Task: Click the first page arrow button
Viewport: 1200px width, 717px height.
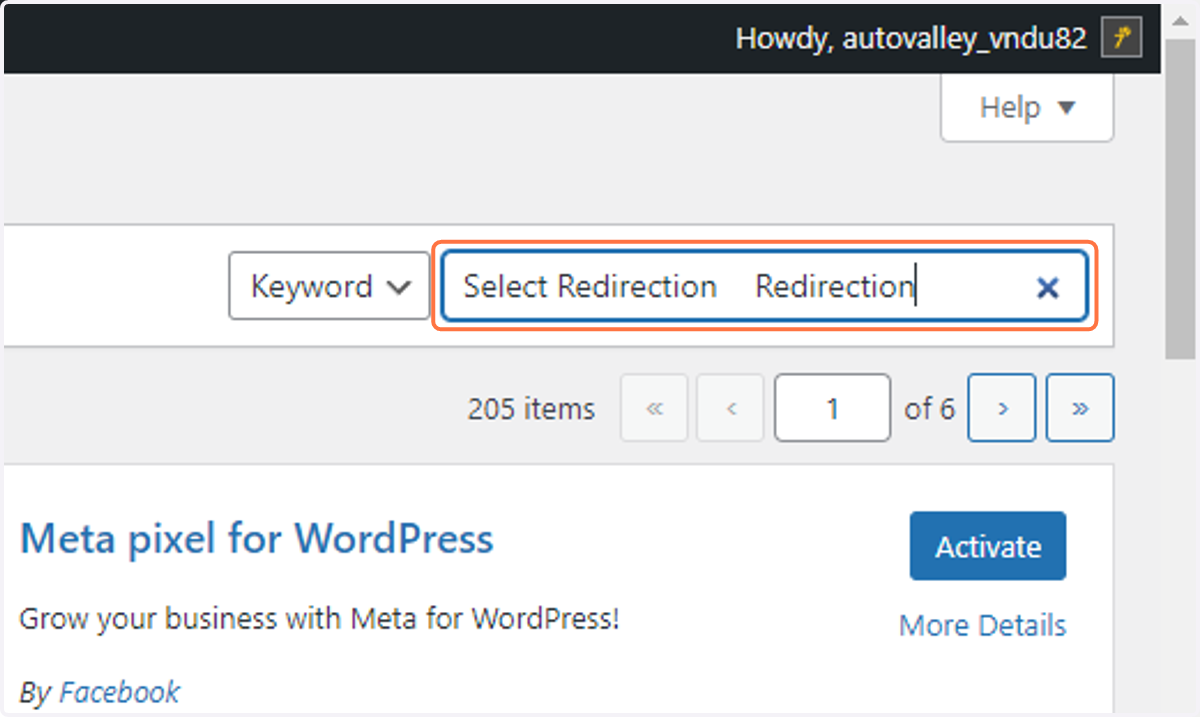Action: (654, 408)
